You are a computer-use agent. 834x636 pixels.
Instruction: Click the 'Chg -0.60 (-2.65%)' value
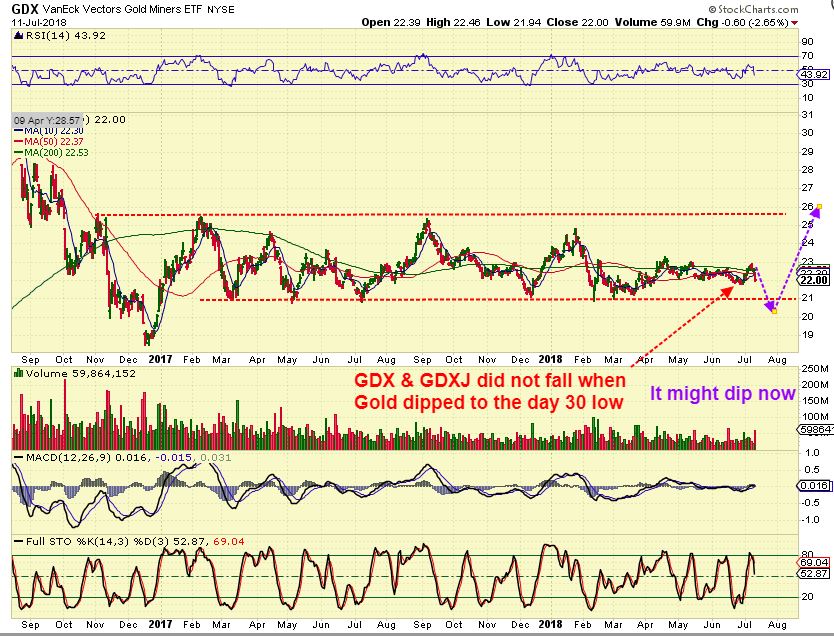point(743,22)
